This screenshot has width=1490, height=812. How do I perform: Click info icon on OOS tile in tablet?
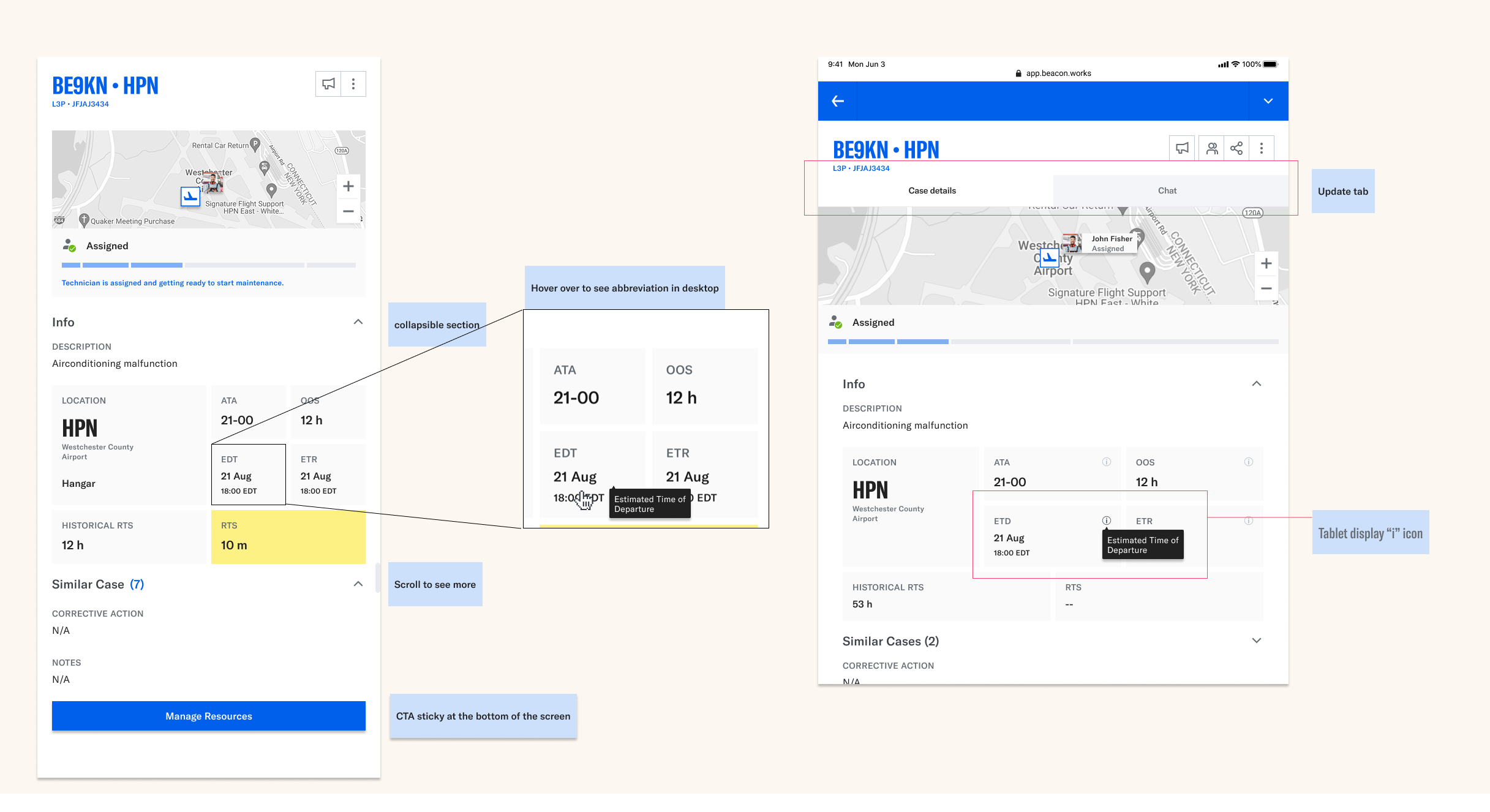coord(1248,462)
